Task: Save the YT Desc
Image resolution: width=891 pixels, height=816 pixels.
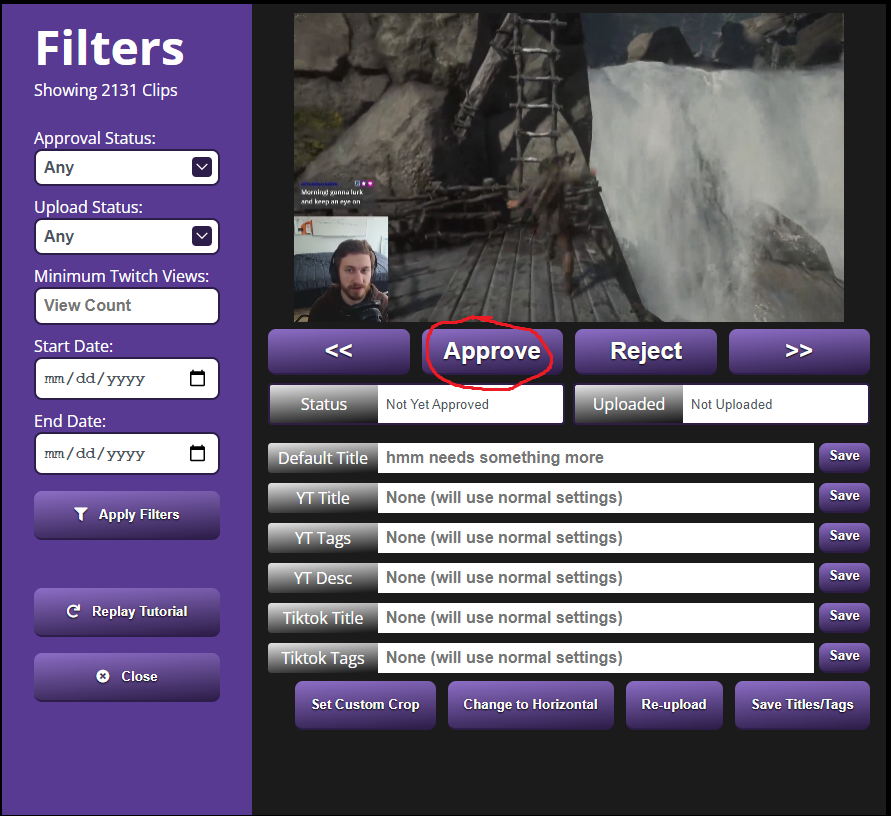Action: (844, 576)
